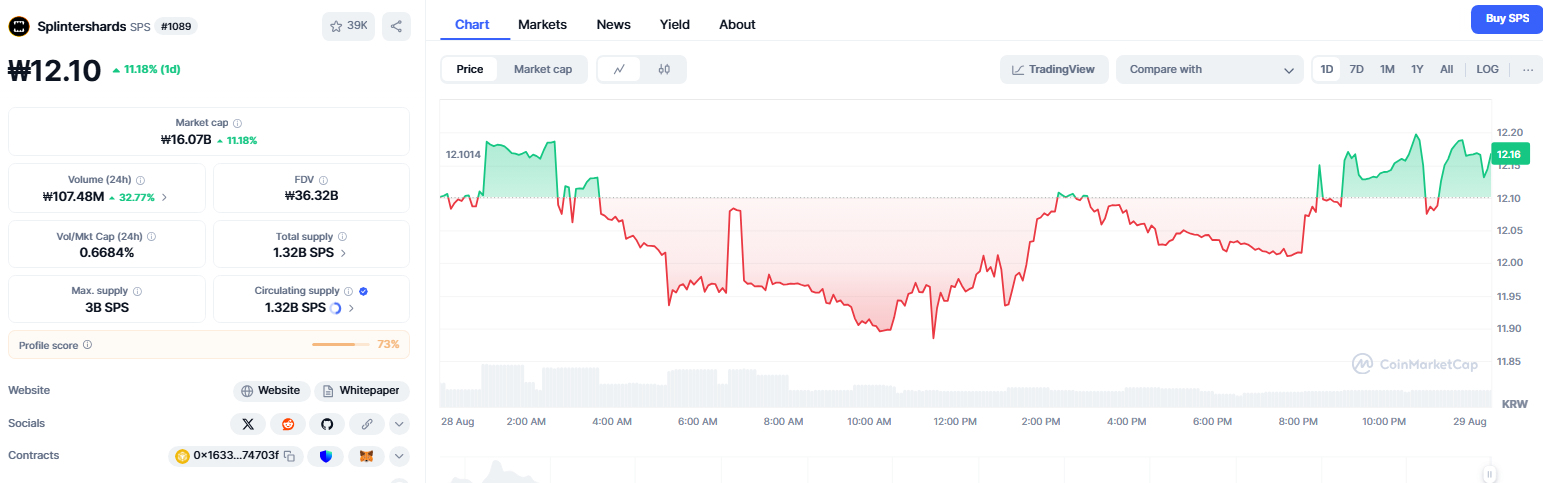Click the Buy SPS button
Image resolution: width=1543 pixels, height=483 pixels.
[1507, 18]
